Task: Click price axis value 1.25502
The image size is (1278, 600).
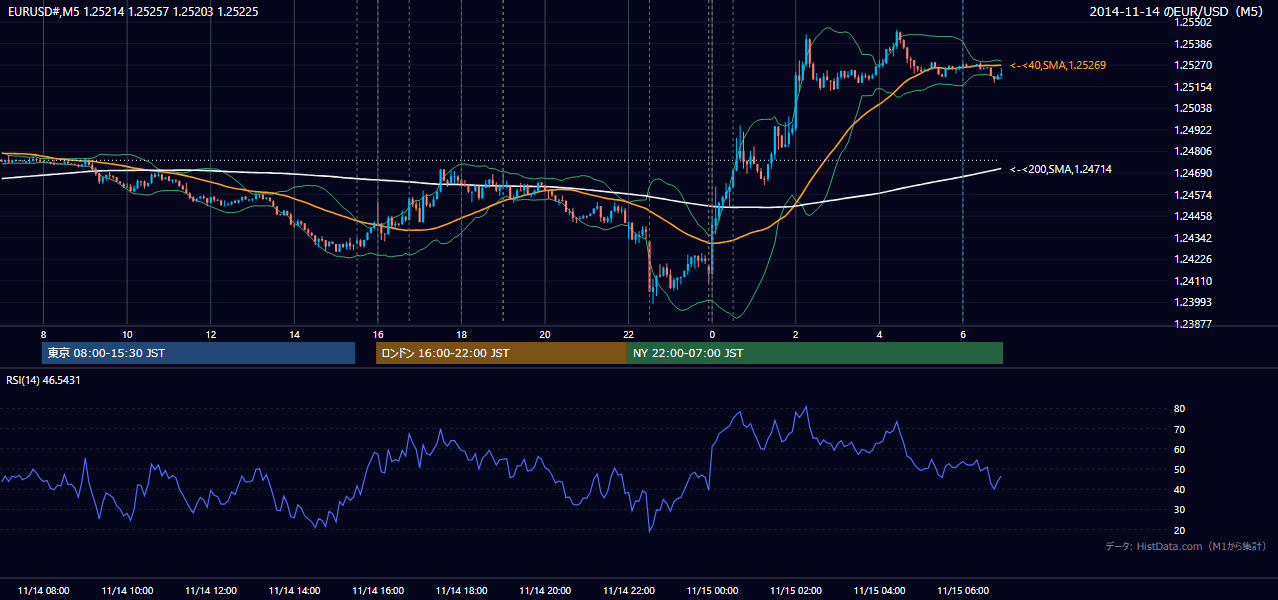Action: [1194, 22]
